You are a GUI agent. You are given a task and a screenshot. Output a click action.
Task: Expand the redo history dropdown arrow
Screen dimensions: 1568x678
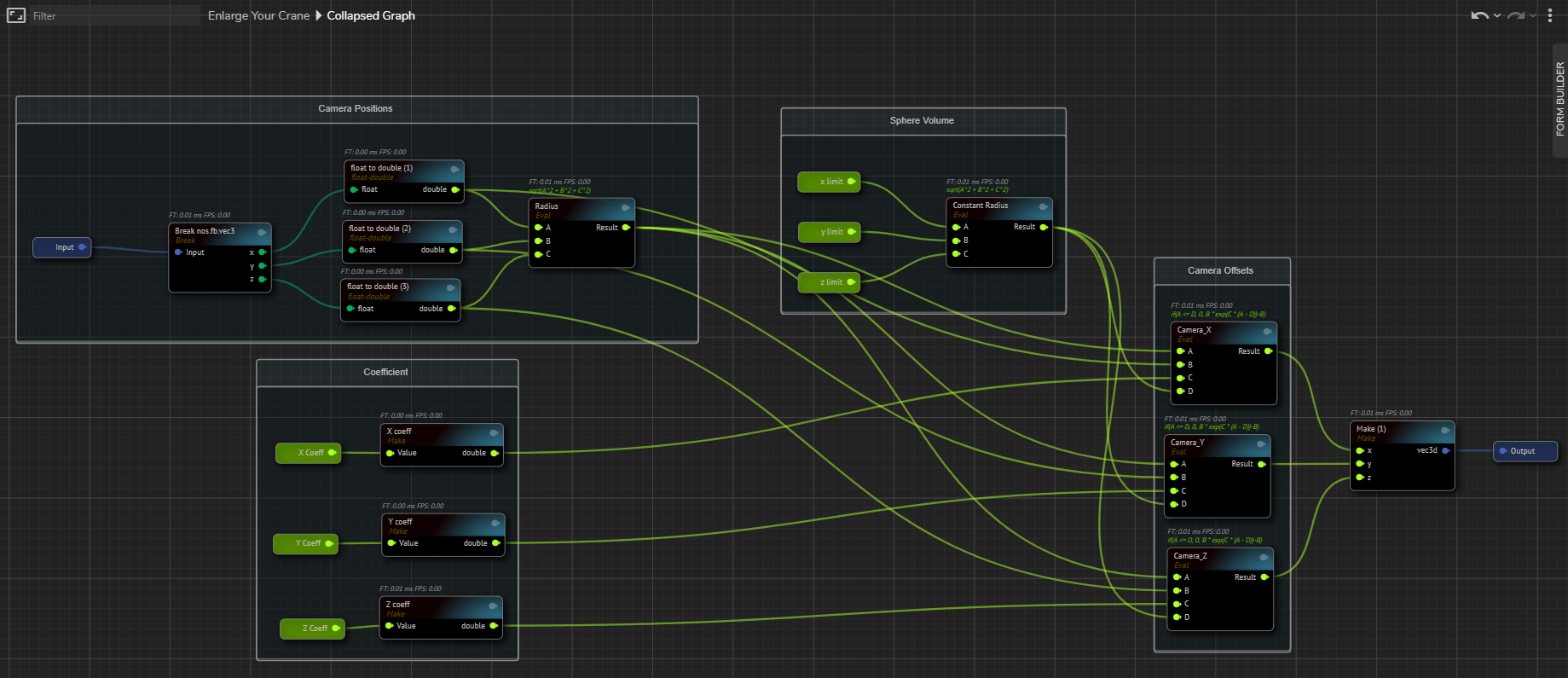tap(1533, 15)
